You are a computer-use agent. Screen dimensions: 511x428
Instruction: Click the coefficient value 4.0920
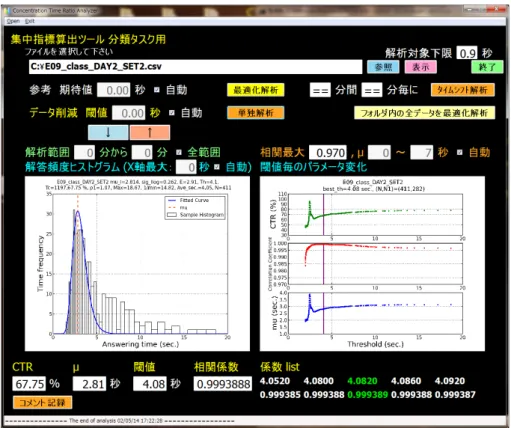click(450, 381)
